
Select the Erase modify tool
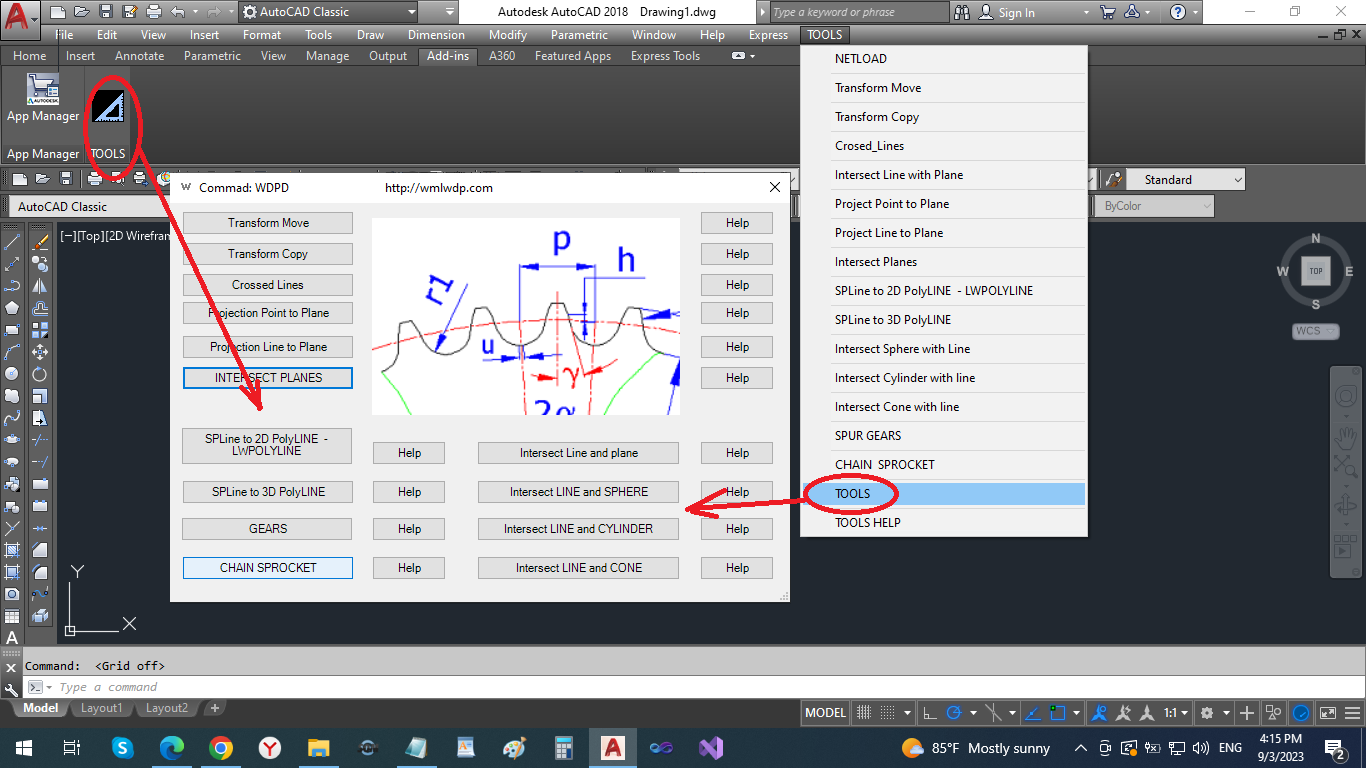tap(41, 241)
